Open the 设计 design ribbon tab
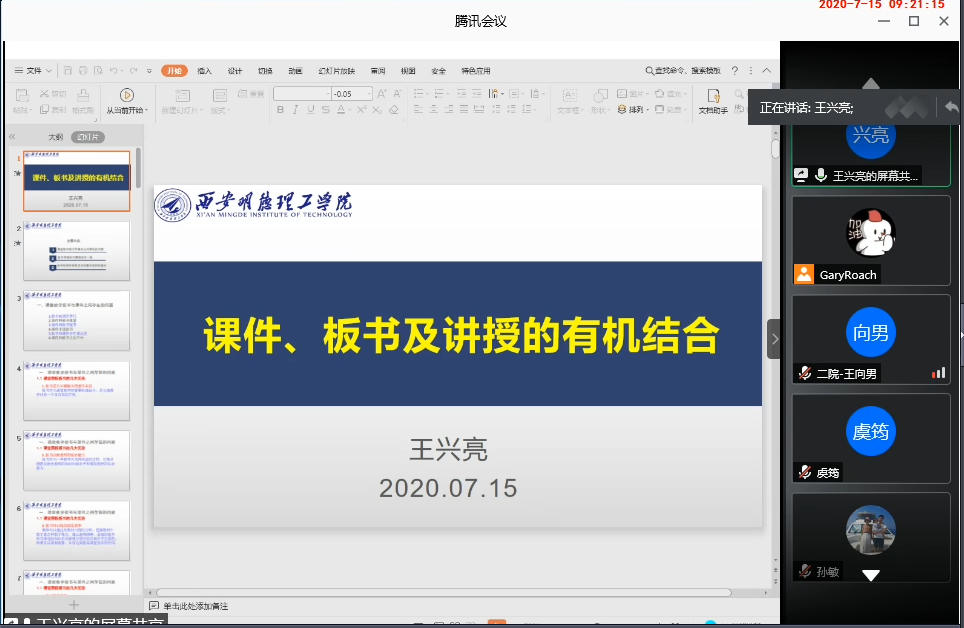 pos(235,71)
